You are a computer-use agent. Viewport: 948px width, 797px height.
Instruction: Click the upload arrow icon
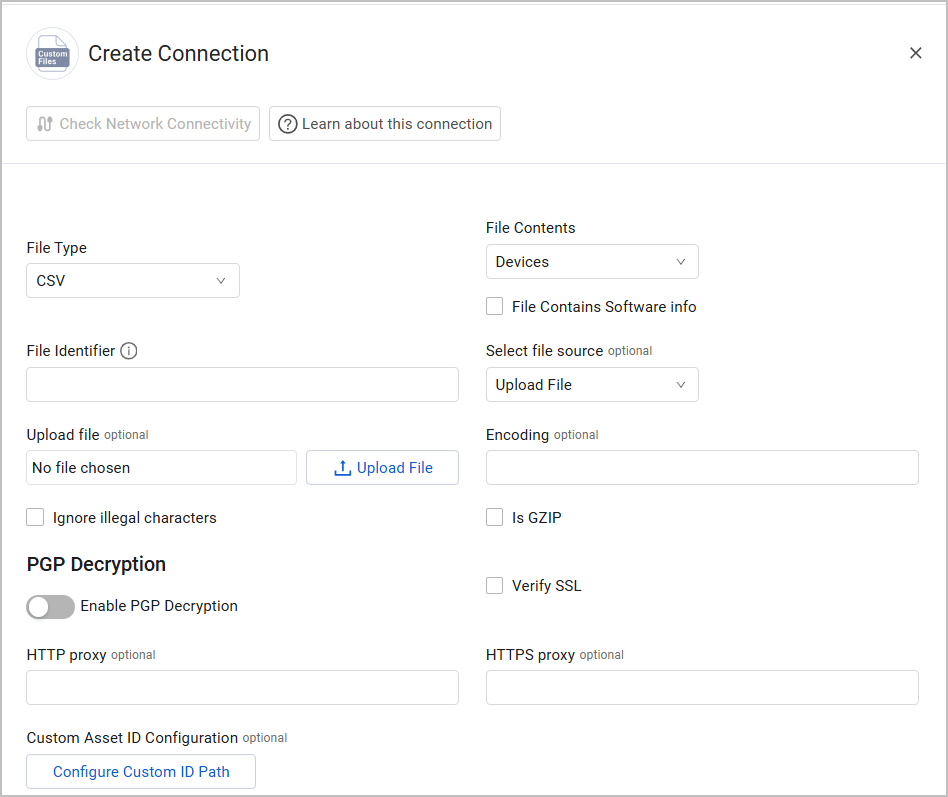click(342, 468)
